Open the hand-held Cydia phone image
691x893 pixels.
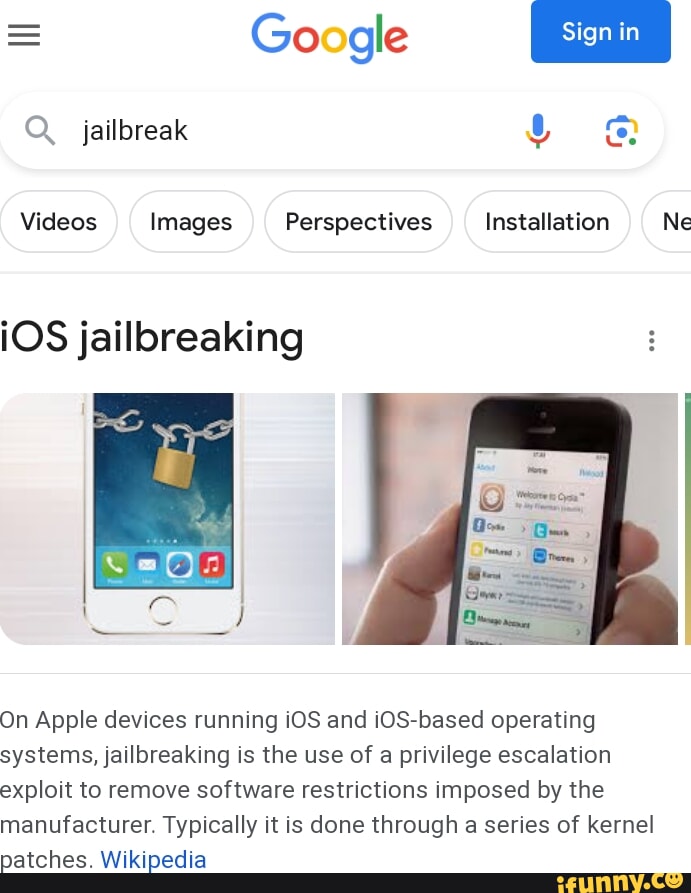point(510,519)
